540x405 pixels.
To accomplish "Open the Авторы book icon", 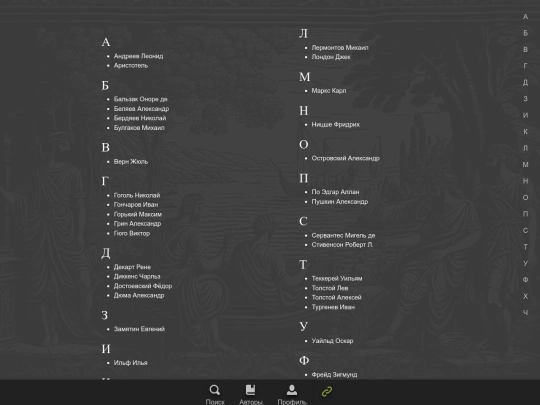I will point(251,390).
